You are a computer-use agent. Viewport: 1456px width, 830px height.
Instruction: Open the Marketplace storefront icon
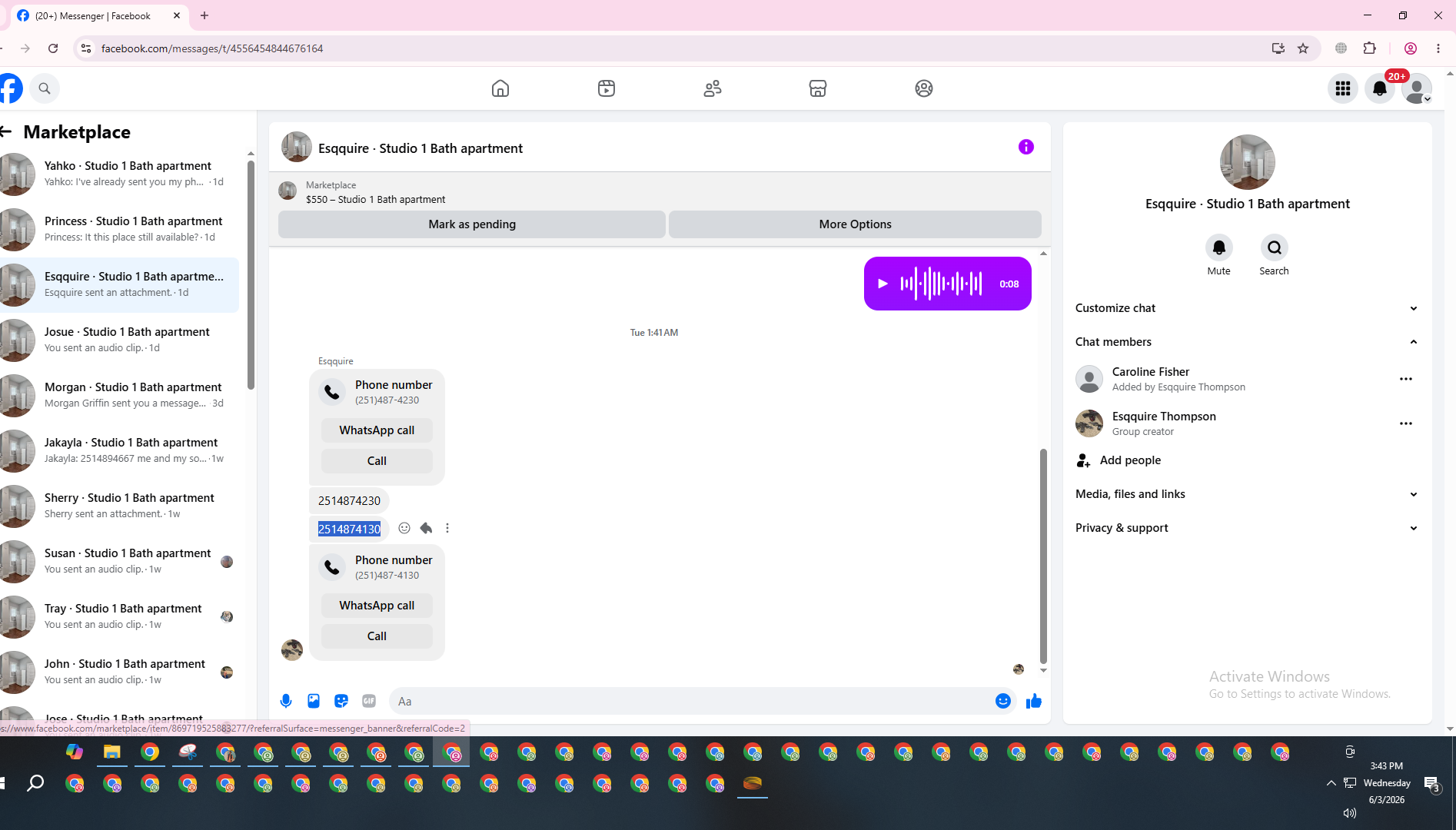pos(818,88)
